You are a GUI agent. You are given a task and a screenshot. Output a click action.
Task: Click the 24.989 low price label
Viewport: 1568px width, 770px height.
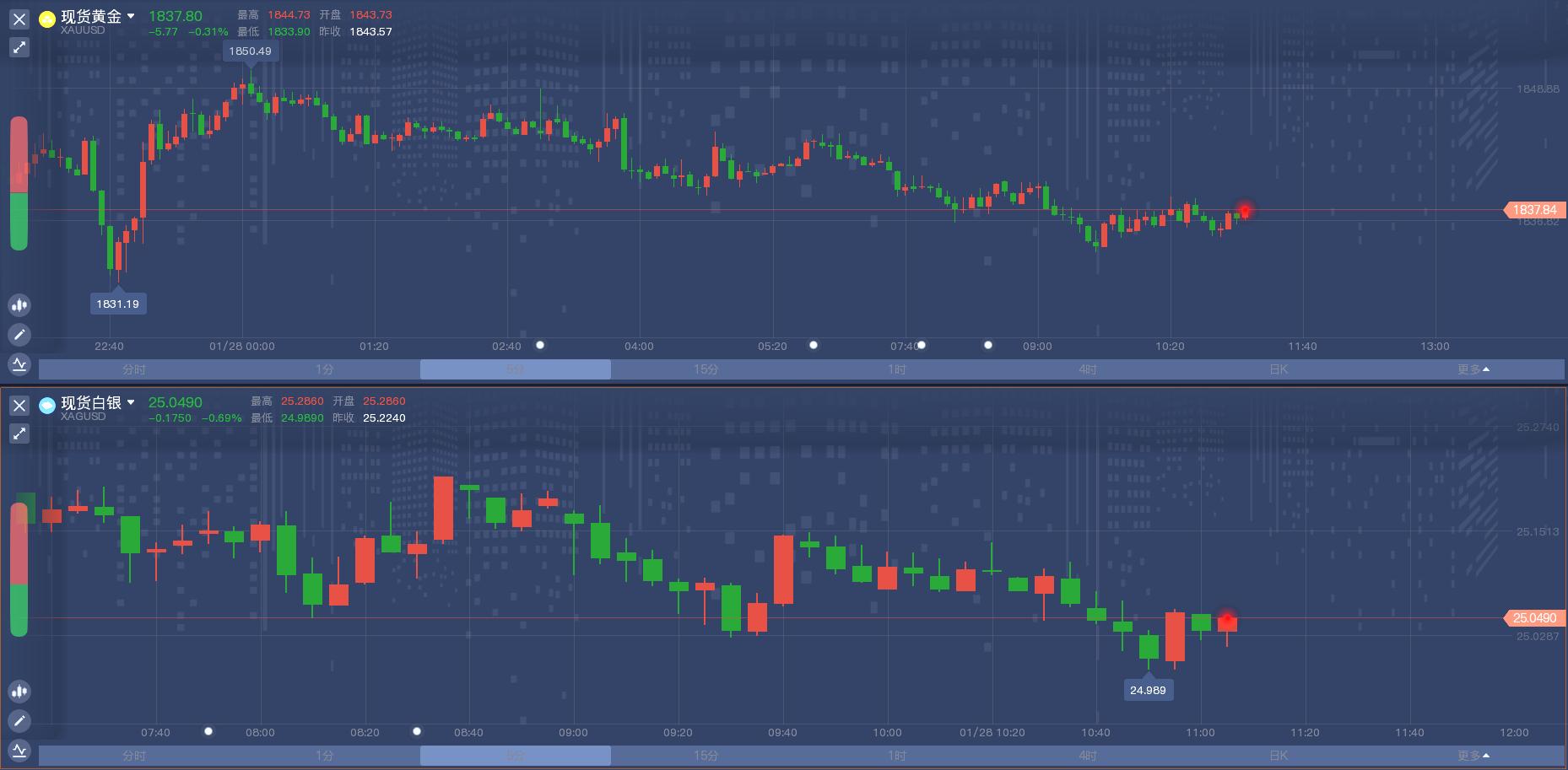tap(1148, 690)
